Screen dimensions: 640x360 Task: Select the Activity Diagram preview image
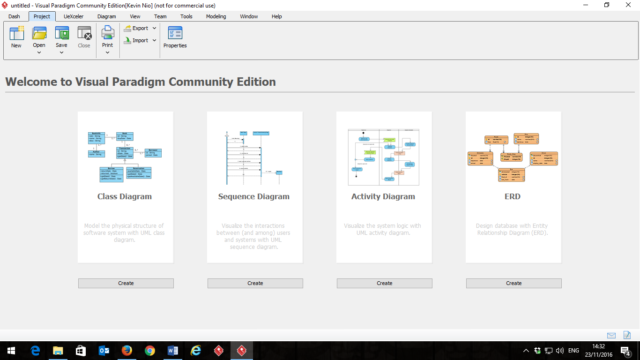[383, 157]
